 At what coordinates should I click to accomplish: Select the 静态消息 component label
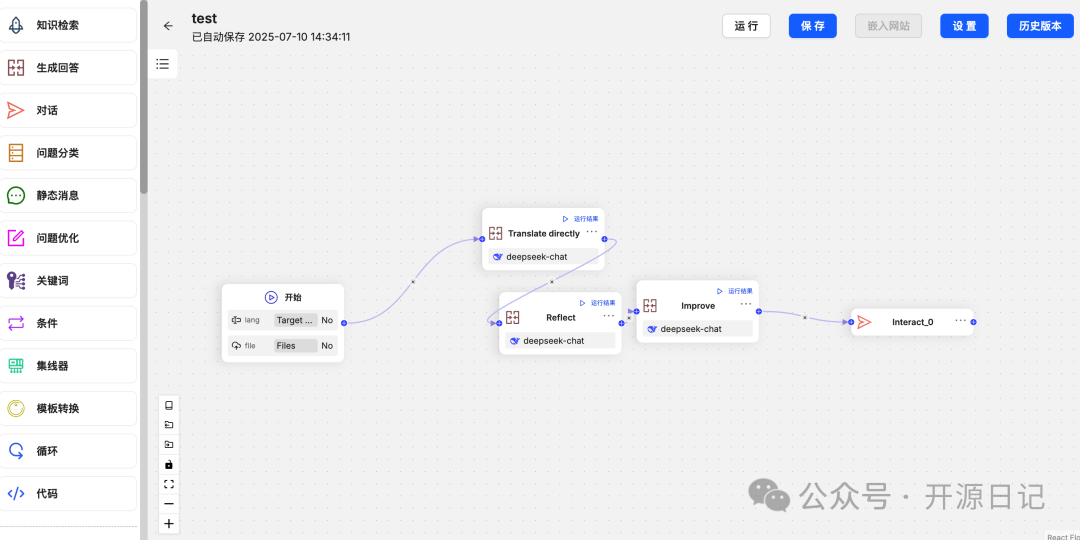(x=58, y=196)
